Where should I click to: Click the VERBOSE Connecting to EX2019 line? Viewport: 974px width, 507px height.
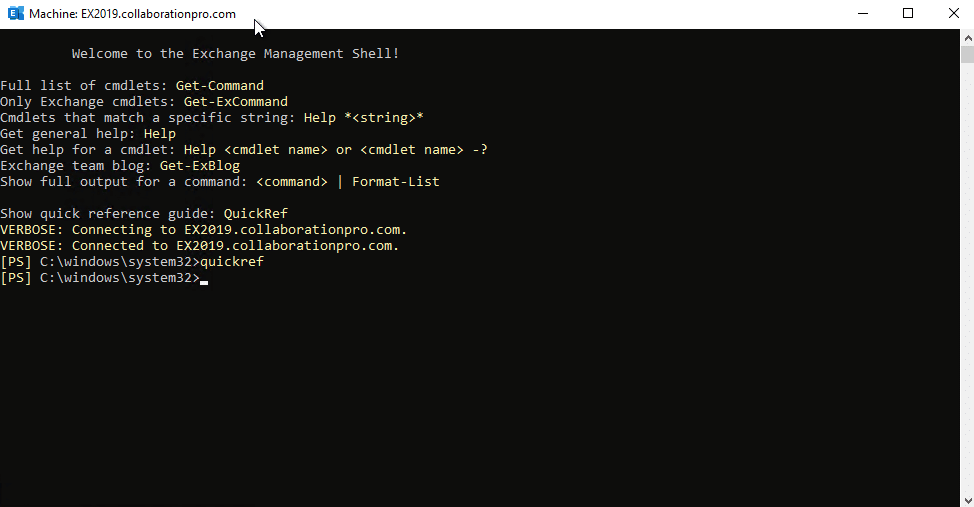click(x=204, y=230)
